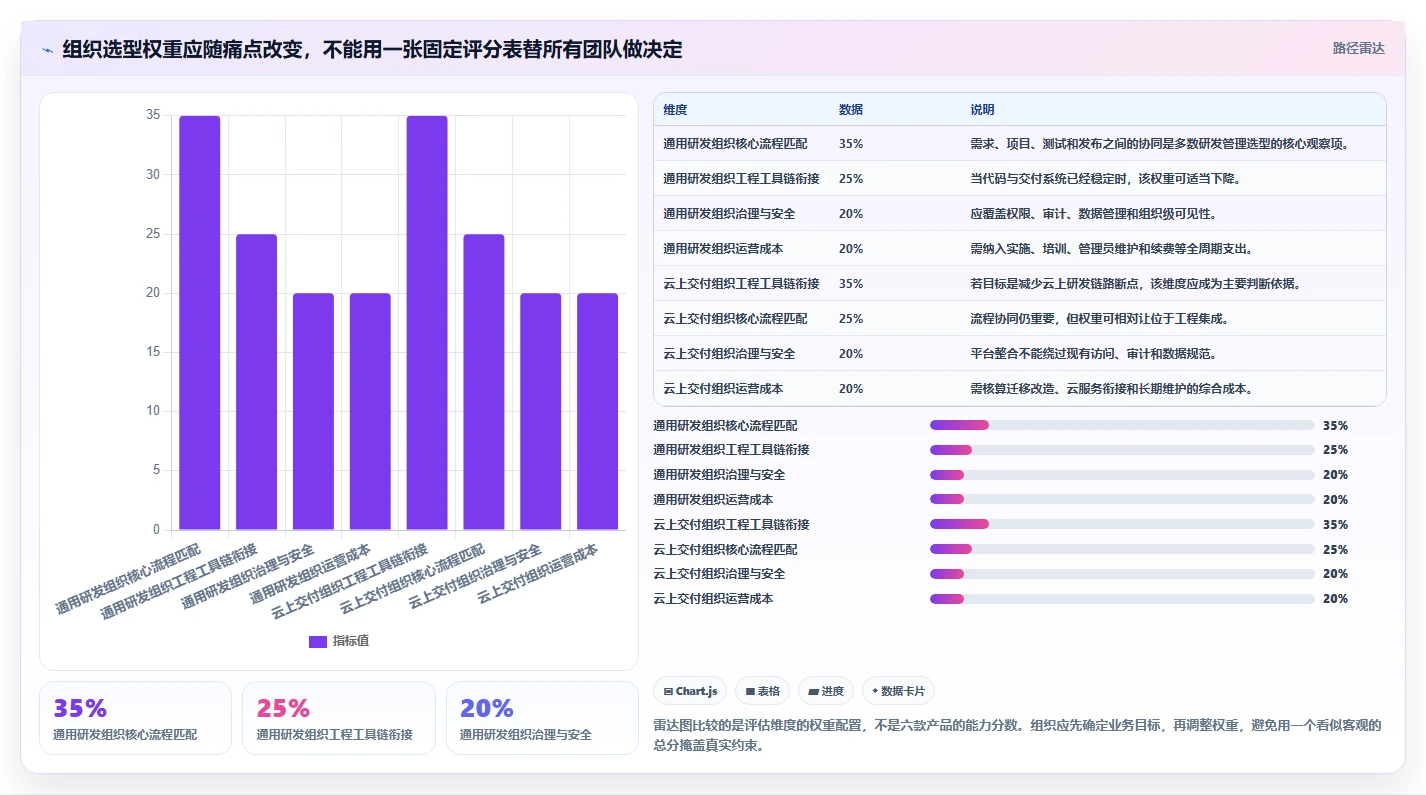This screenshot has height=795, width=1426.
Task: Click the chart bar for 通用研发组织核心流程匹配
Action: pos(200,322)
